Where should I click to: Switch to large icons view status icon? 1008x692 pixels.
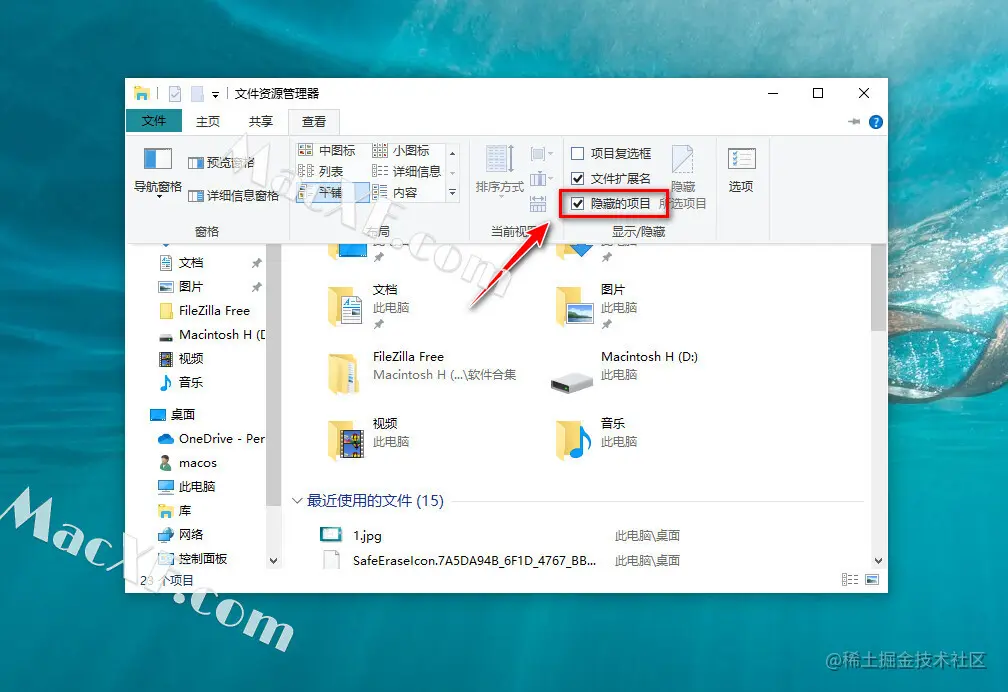(x=872, y=579)
